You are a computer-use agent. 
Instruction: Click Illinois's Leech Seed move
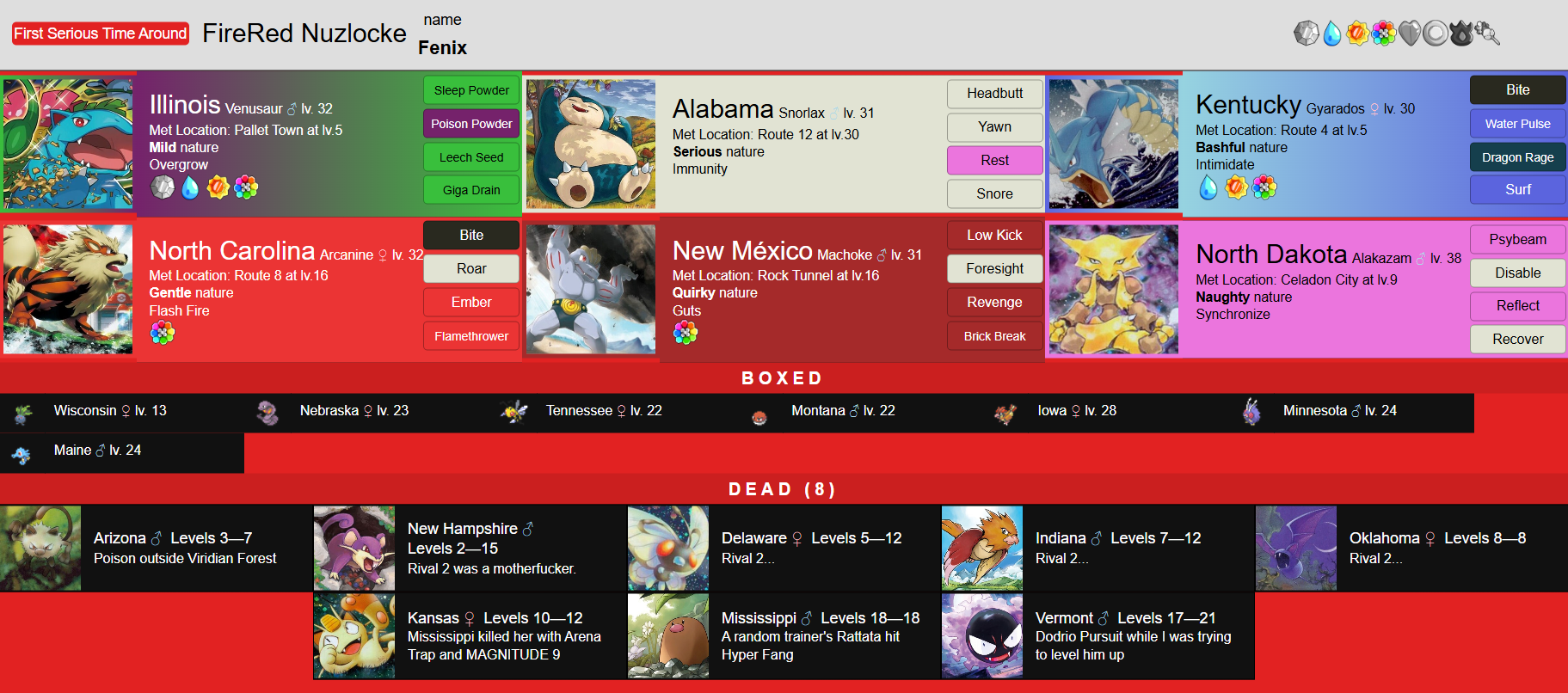[x=471, y=157]
